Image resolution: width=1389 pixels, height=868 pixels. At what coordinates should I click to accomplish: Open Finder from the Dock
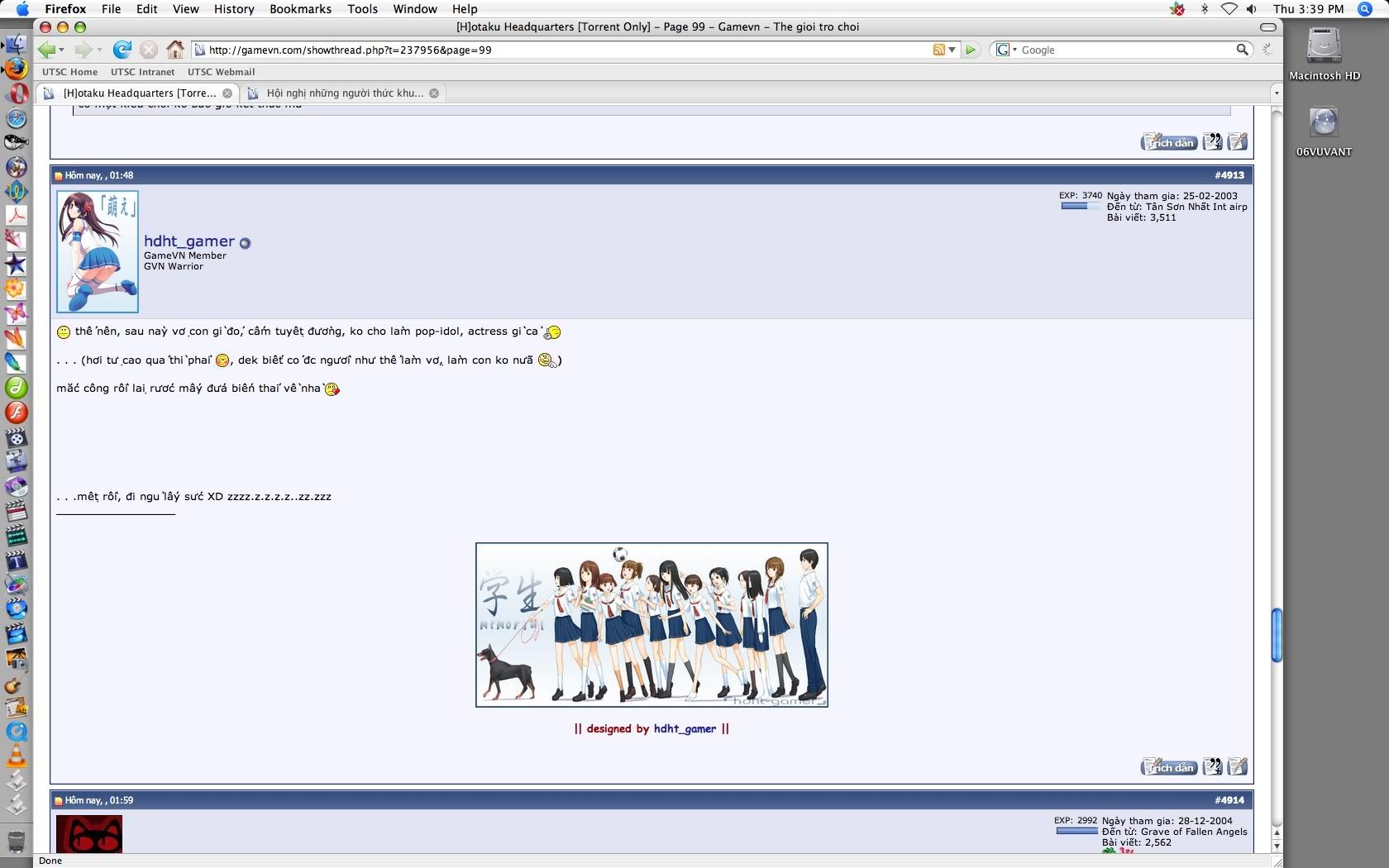[x=16, y=45]
